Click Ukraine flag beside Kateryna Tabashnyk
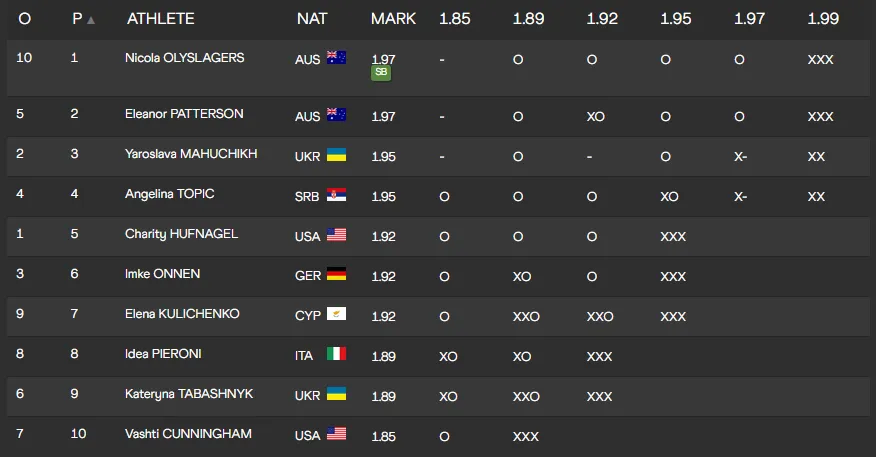 pos(336,395)
